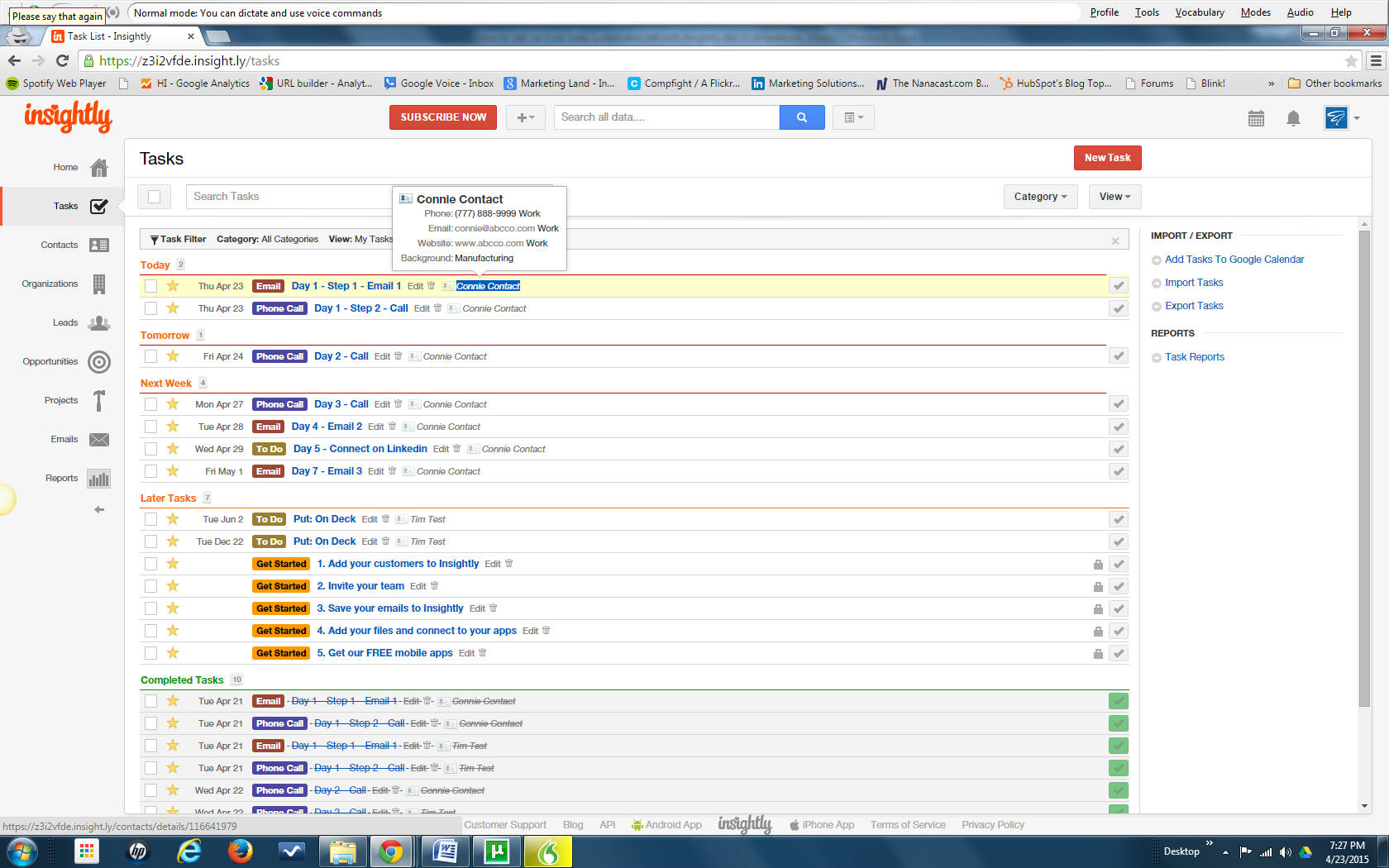1389x868 pixels.
Task: Click the vertical page scrollbar
Action: click(x=1364, y=463)
